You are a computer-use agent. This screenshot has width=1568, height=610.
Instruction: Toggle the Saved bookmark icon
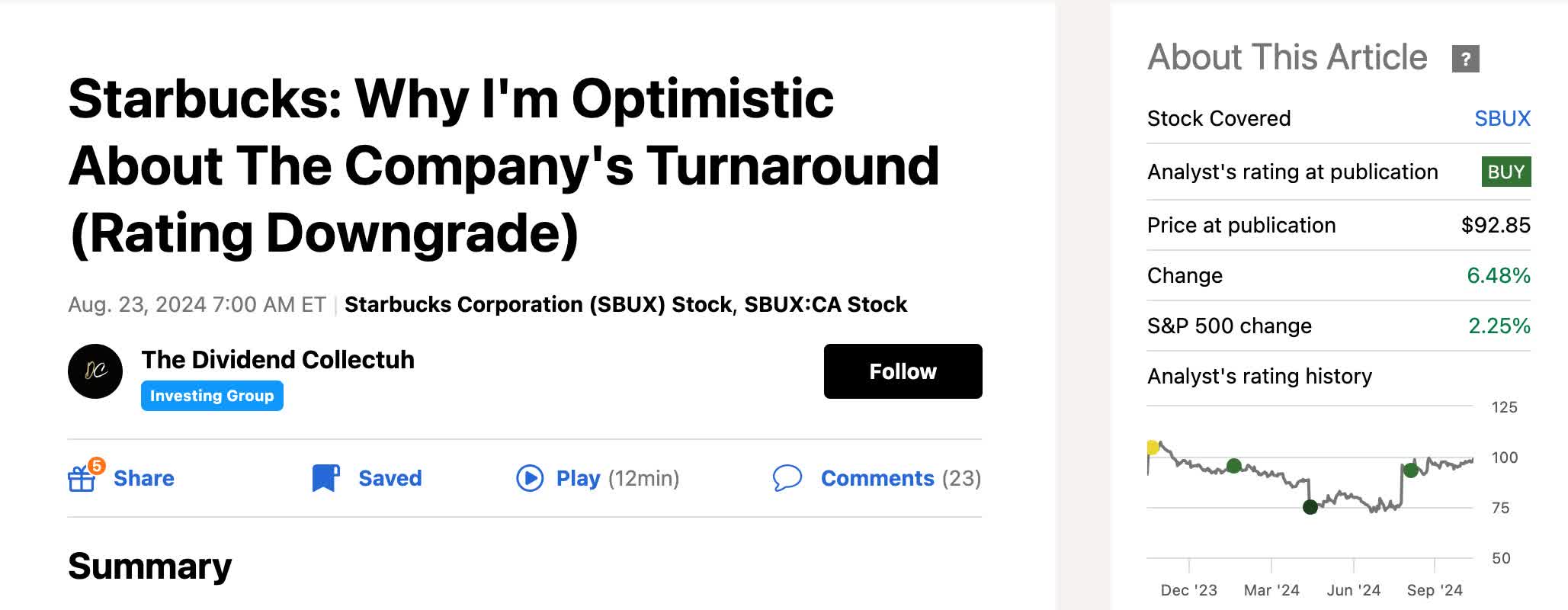[x=325, y=478]
